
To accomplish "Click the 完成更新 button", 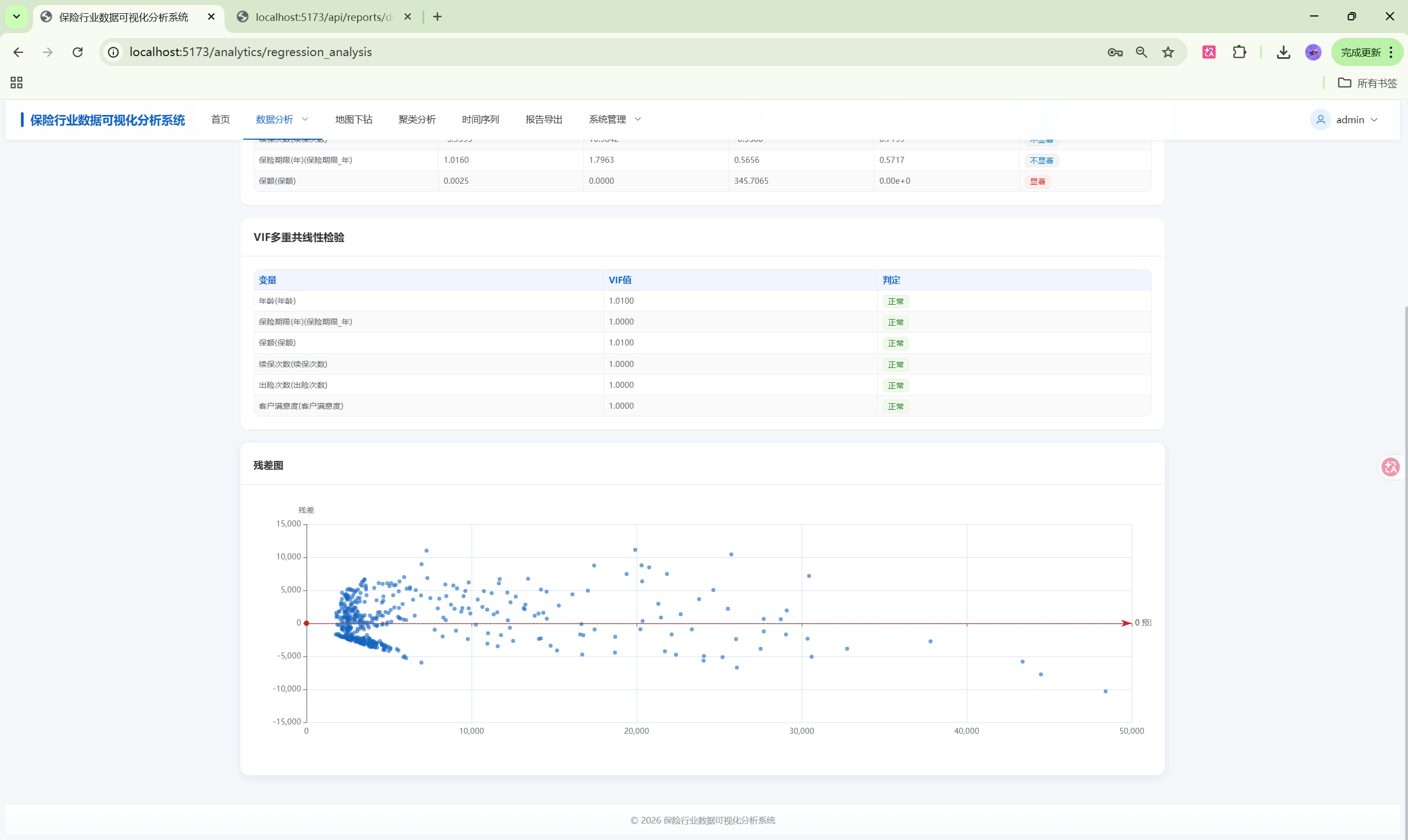I will click(1361, 52).
